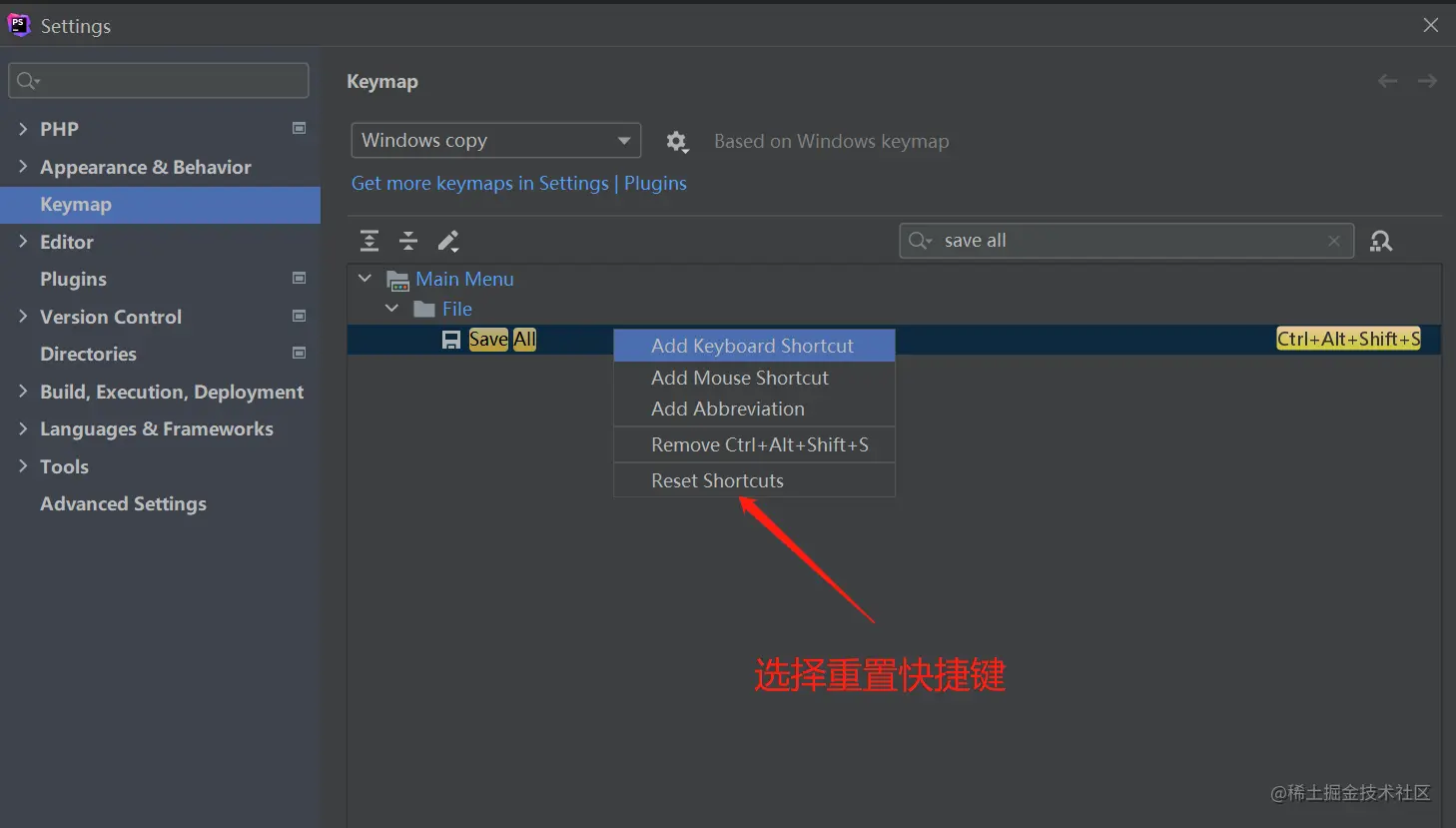Click the magnifier icon in keymap search box

[x=920, y=241]
